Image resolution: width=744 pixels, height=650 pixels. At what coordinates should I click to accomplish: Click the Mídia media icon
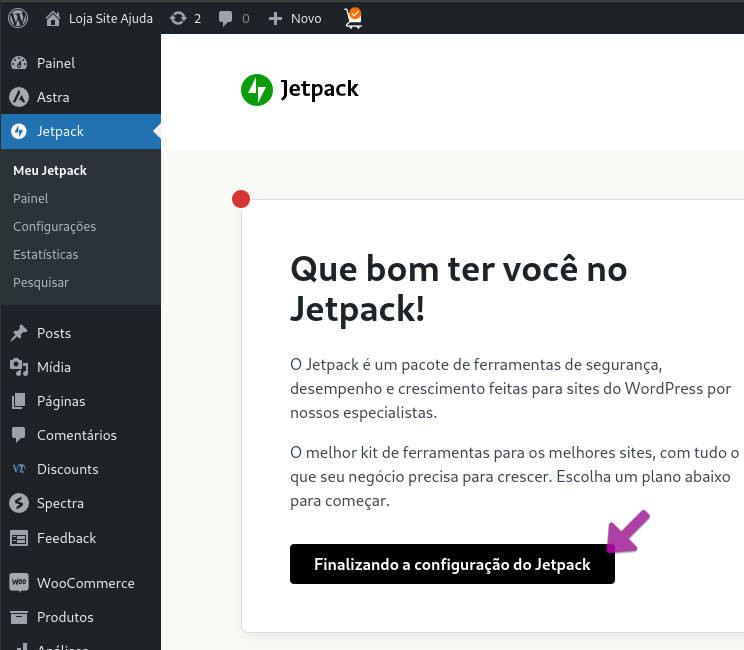(x=19, y=367)
